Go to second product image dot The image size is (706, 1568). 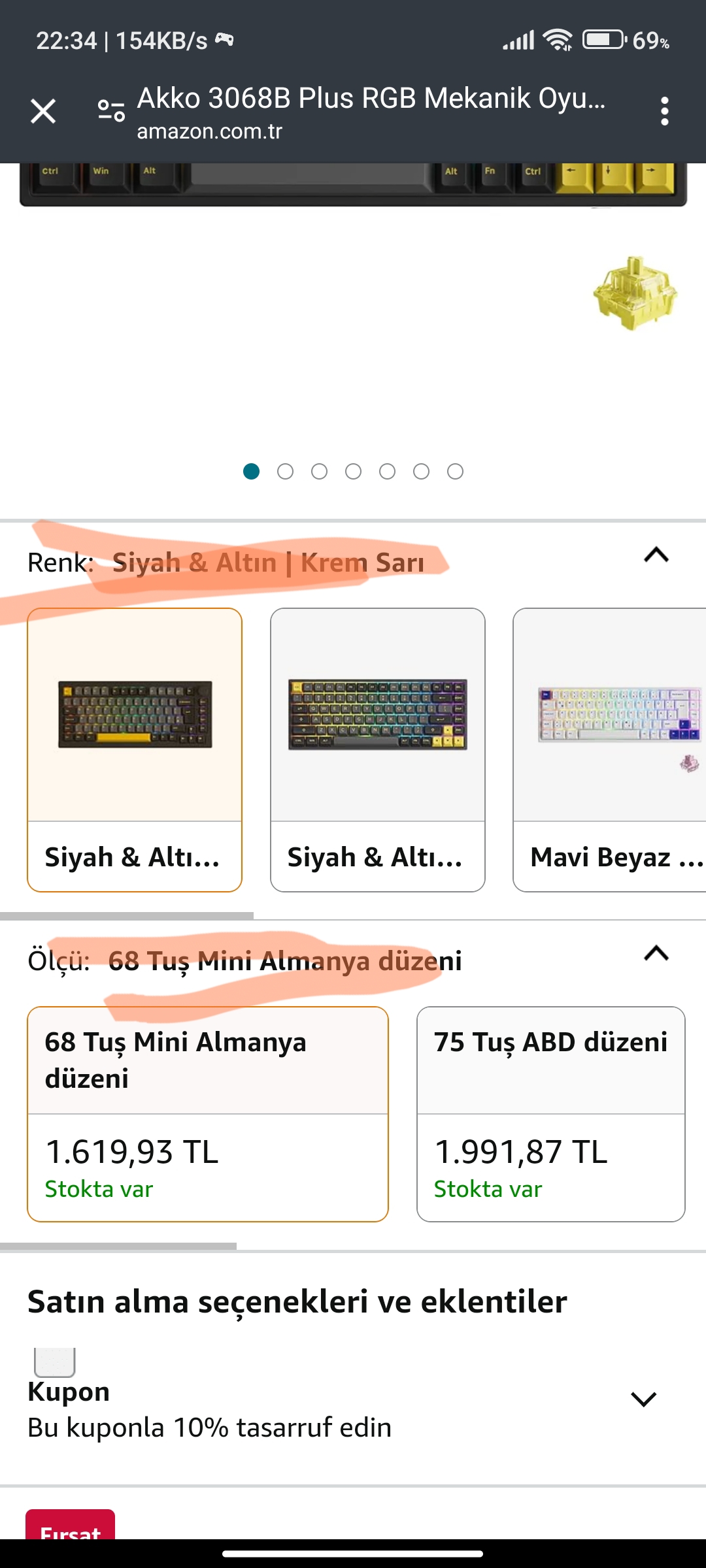click(285, 472)
